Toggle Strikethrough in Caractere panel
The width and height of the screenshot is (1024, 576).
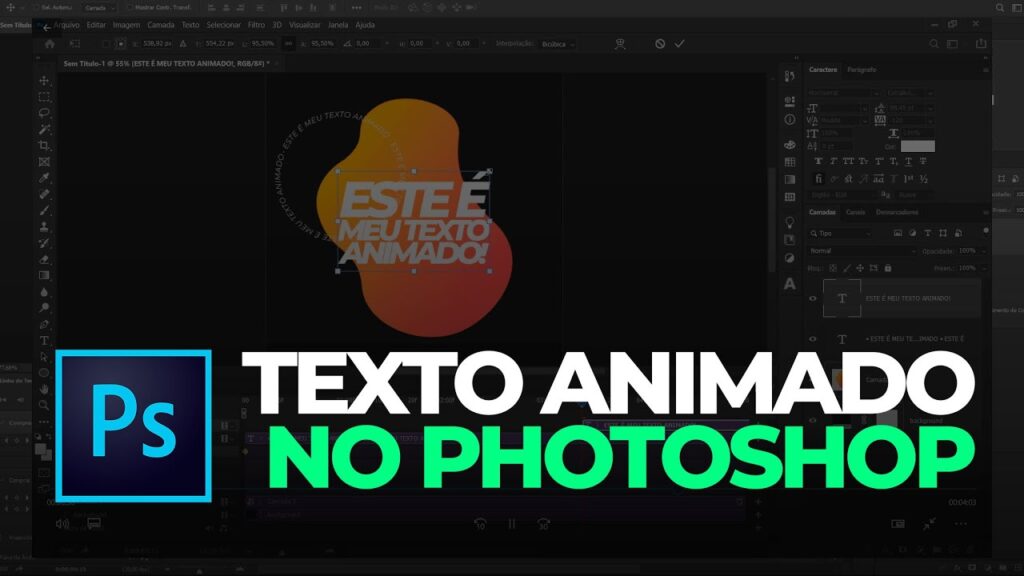[923, 161]
